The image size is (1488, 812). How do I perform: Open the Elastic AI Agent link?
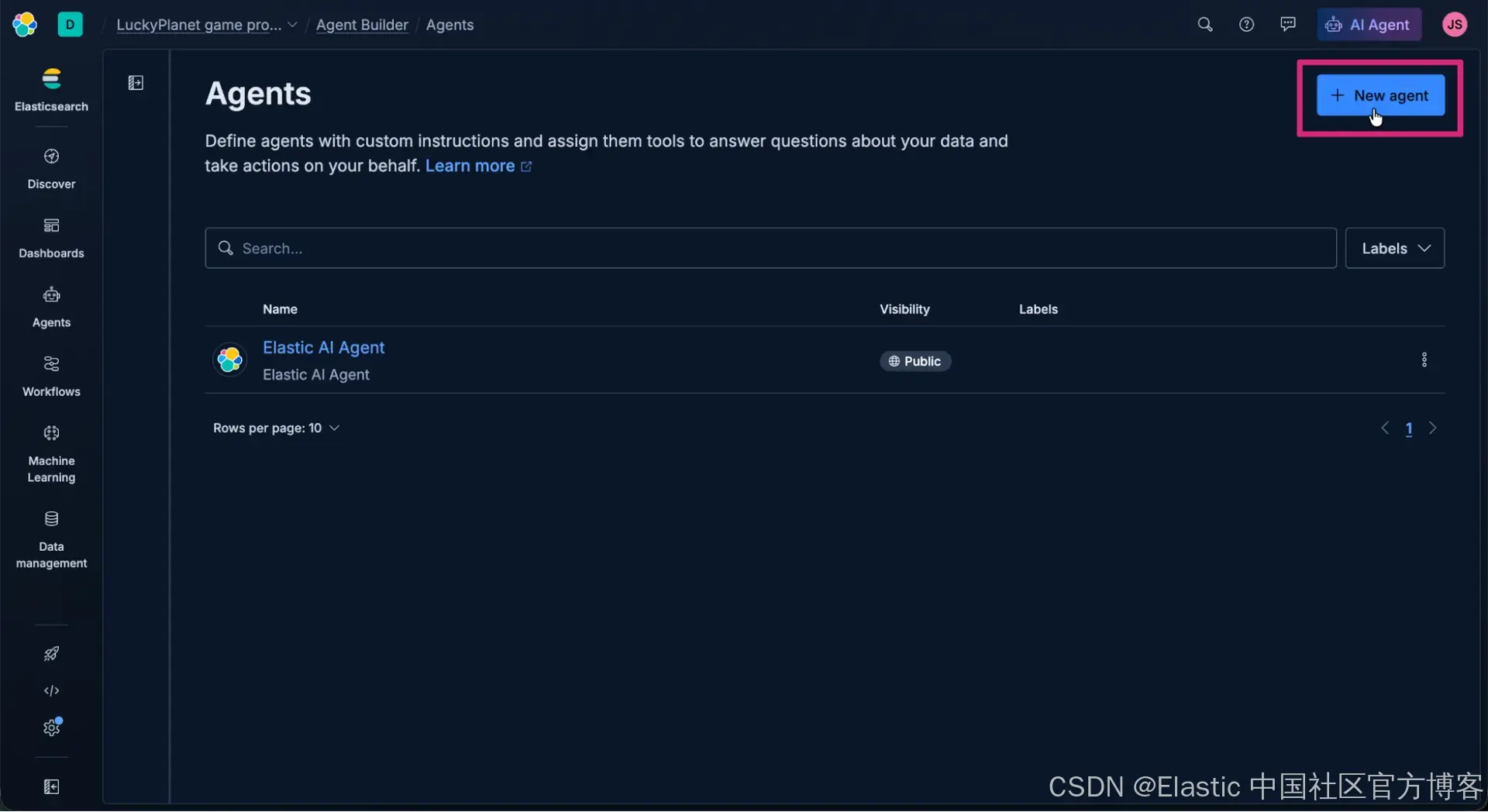coord(323,348)
